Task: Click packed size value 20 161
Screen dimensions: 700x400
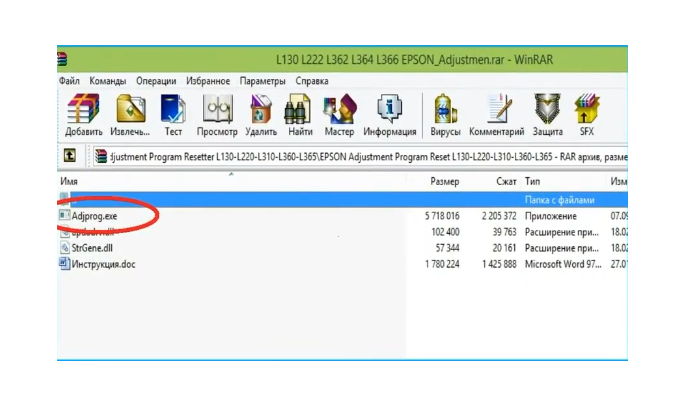Action: coord(504,248)
